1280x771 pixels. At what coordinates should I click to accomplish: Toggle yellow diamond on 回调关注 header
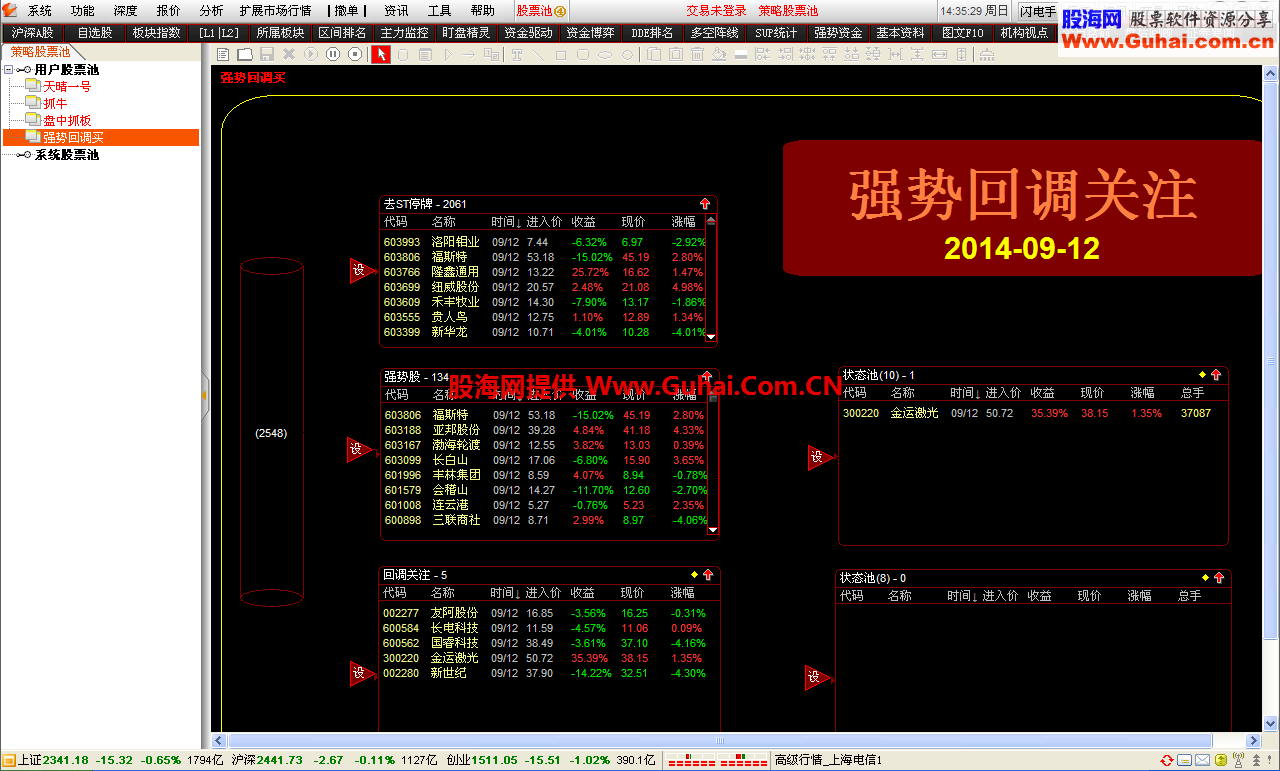click(693, 574)
